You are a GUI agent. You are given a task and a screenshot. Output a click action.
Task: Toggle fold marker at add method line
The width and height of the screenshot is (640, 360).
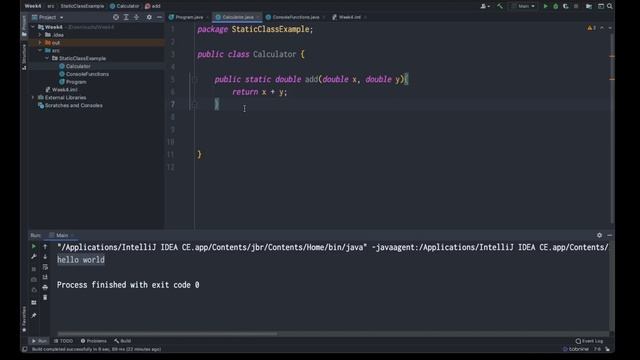tap(195, 79)
